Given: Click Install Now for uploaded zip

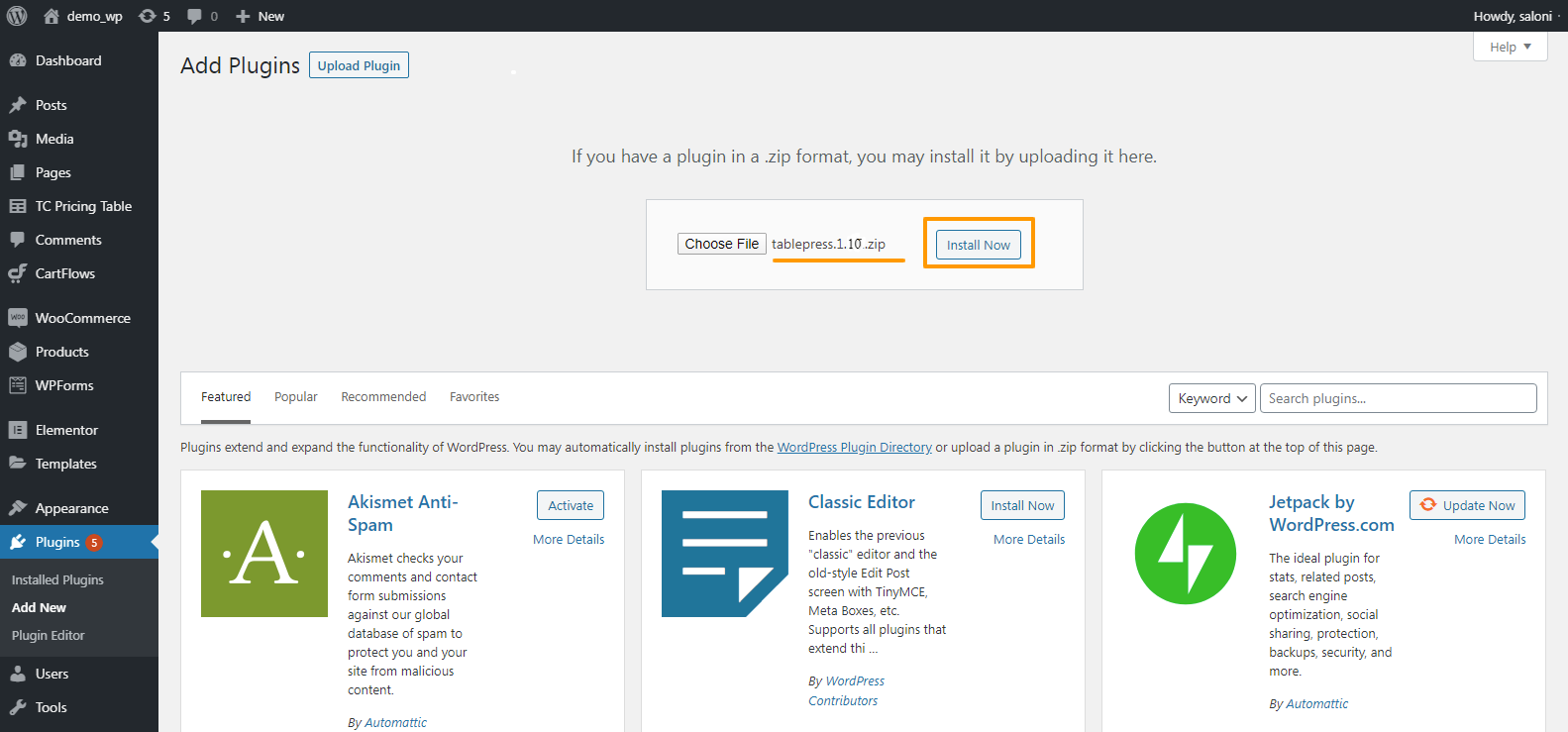Looking at the screenshot, I should pos(979,245).
